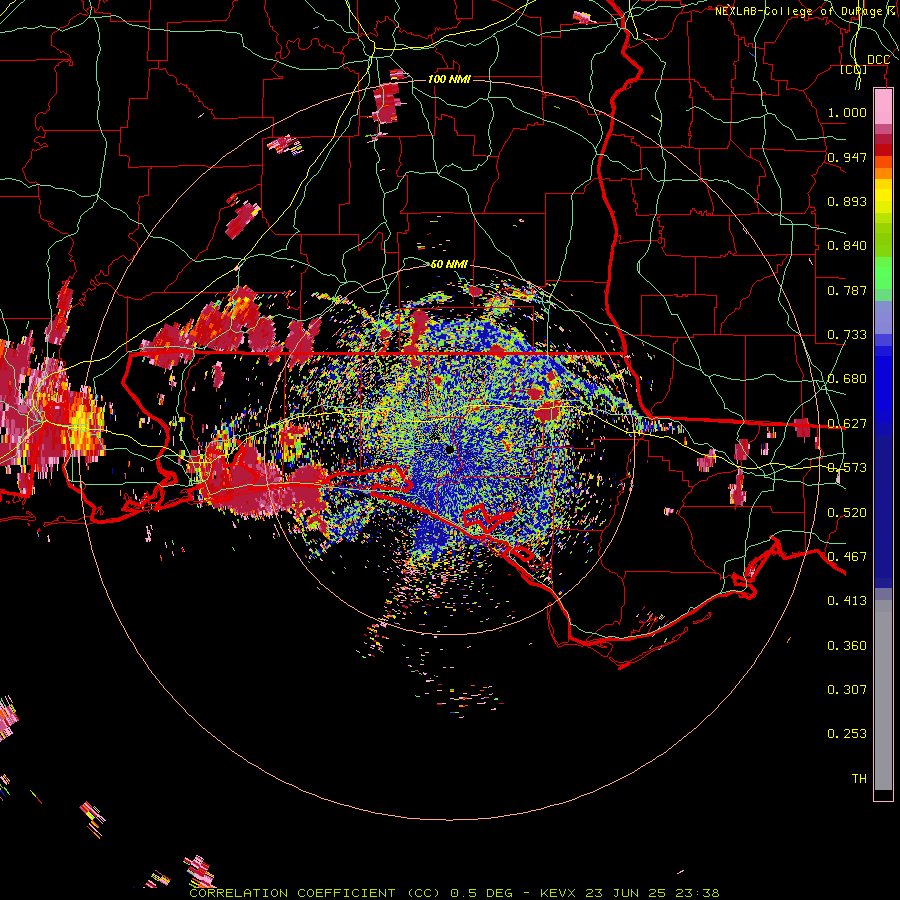Select the 0.467 legend value
Viewport: 900px width, 900px height.
847,556
